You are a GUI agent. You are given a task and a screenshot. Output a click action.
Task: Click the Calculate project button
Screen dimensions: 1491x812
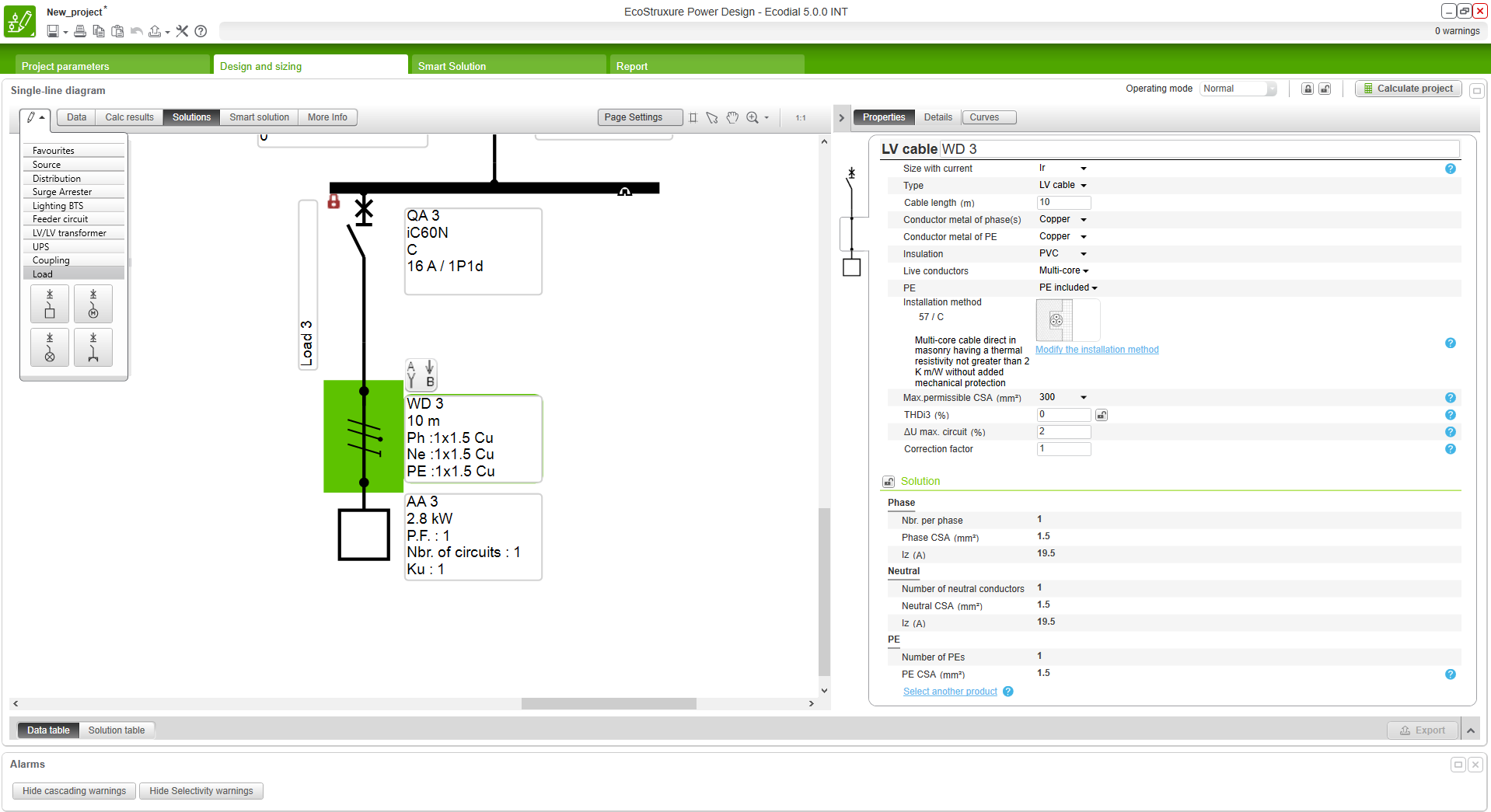1408,89
